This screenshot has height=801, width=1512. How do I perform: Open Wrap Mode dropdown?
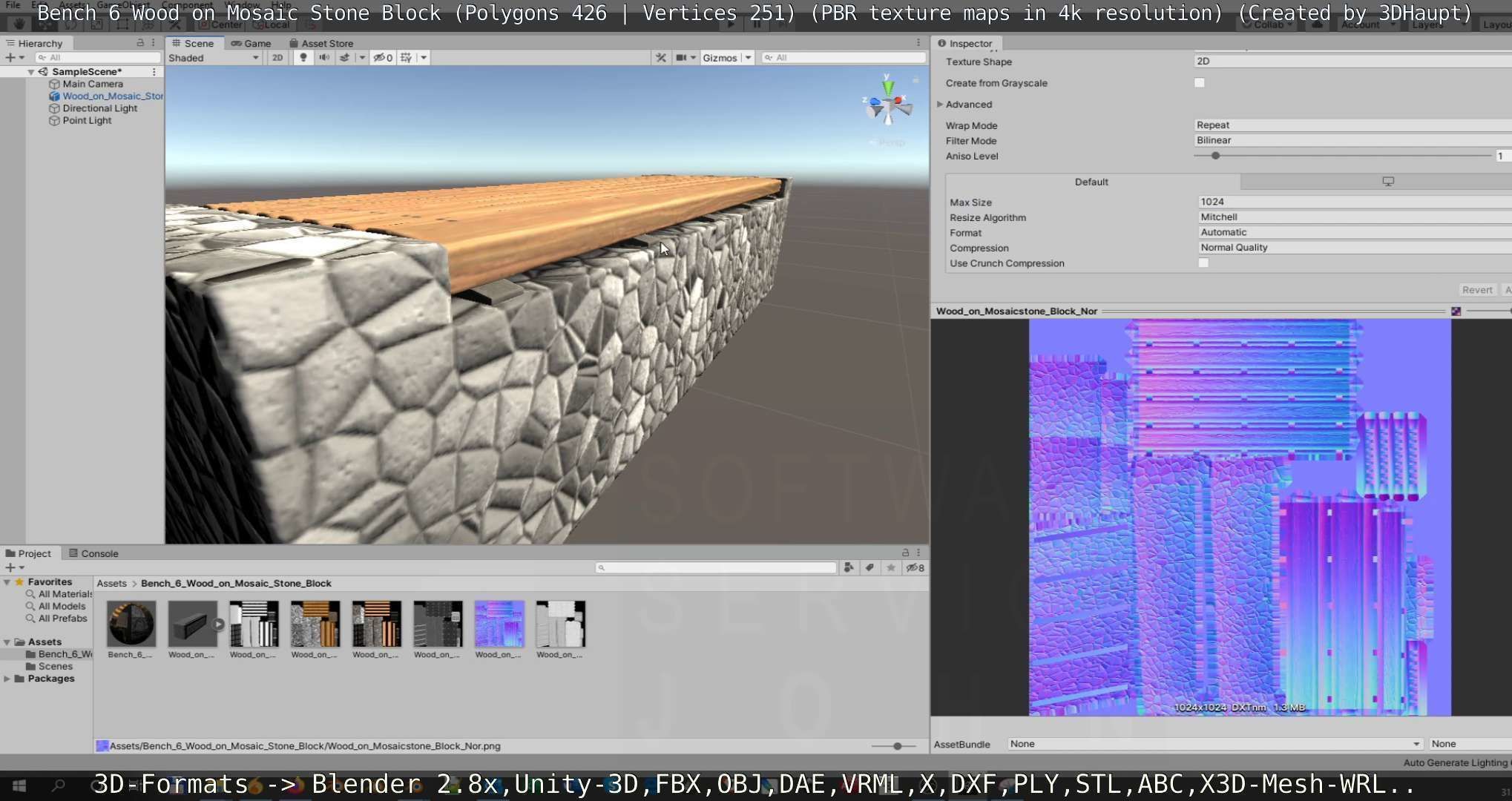[1352, 125]
